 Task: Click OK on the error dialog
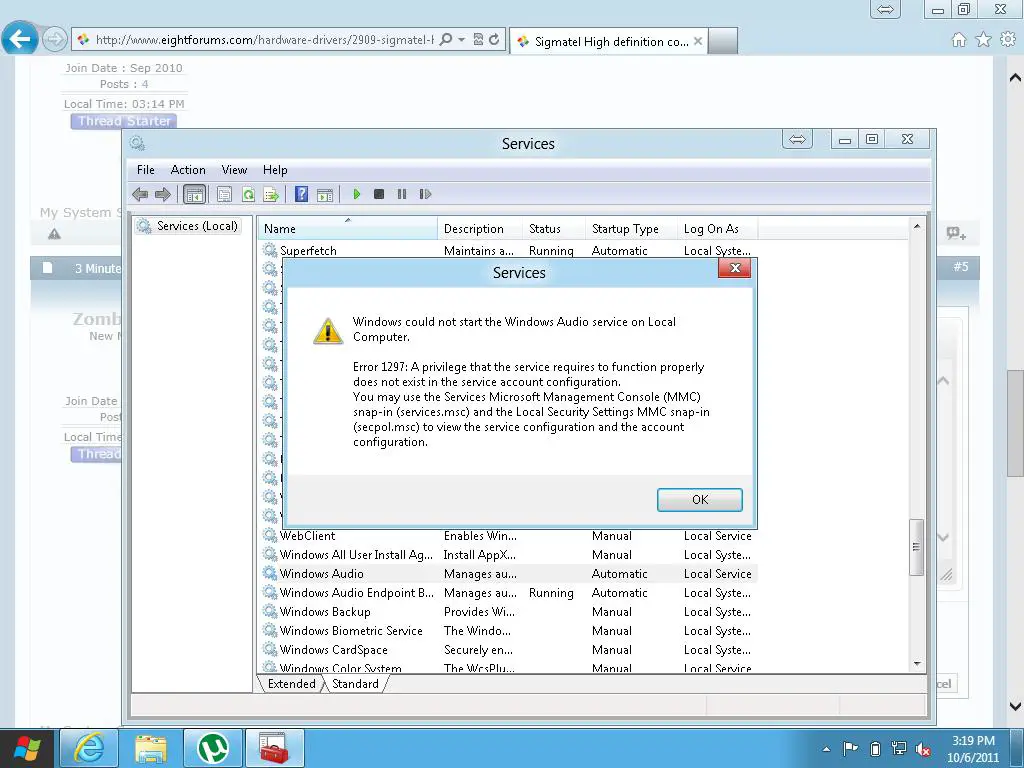pos(699,500)
